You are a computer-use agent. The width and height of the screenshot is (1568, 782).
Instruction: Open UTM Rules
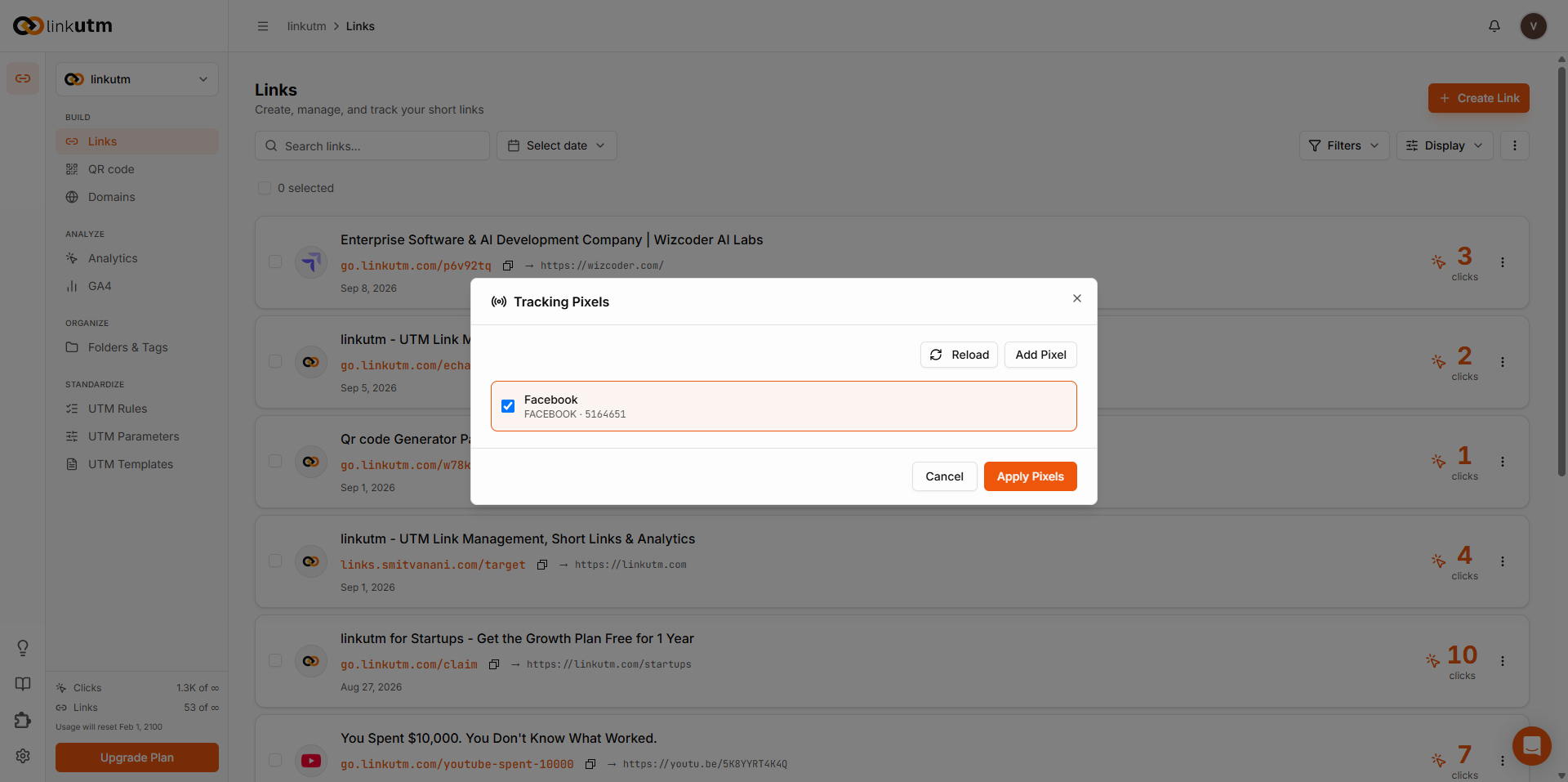point(137,409)
